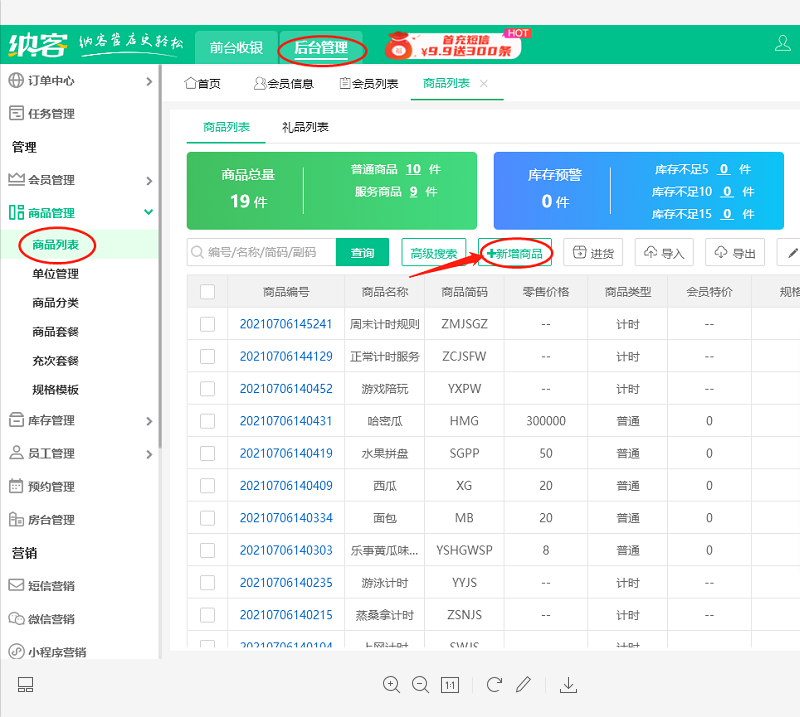Tick the checkbox for 哈密瓜 row

[x=207, y=421]
